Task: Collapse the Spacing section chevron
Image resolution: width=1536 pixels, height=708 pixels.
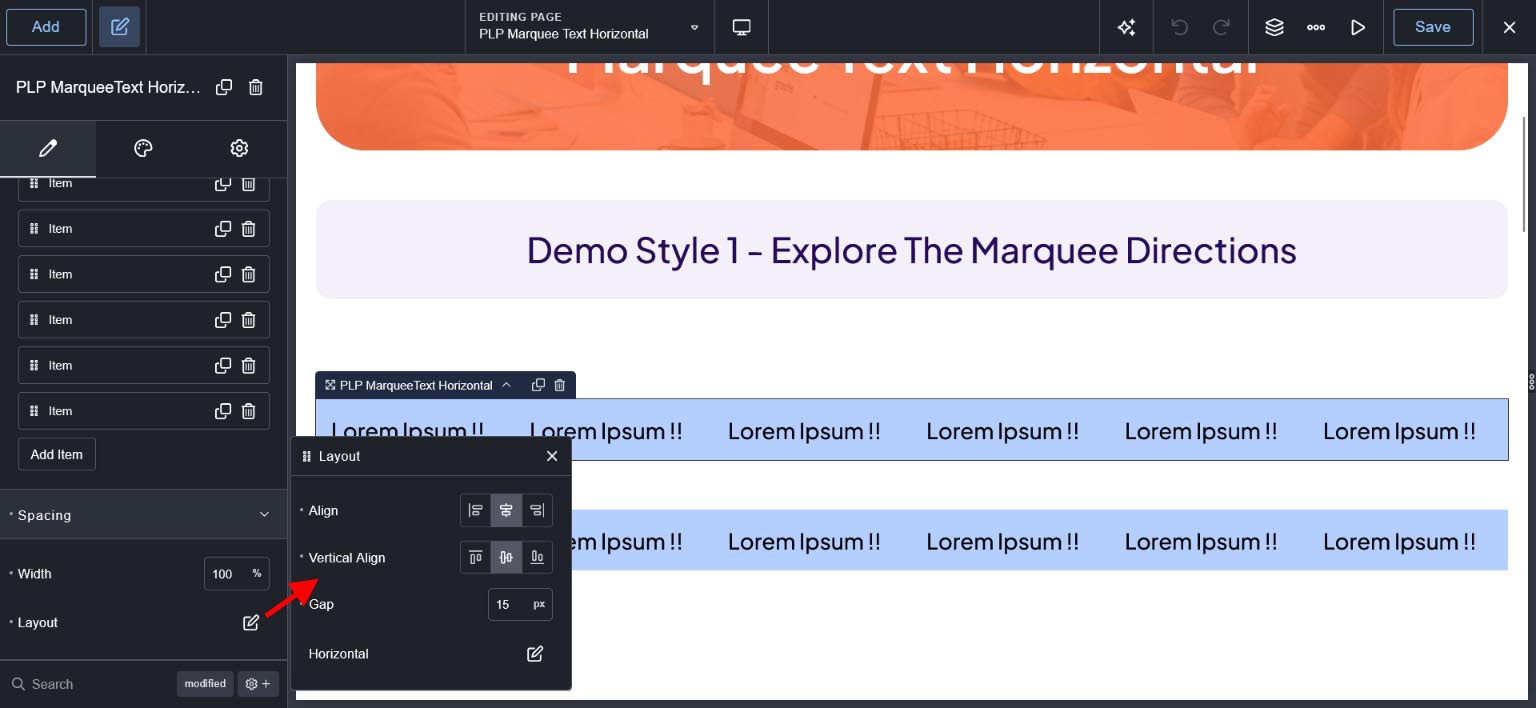Action: coord(264,515)
